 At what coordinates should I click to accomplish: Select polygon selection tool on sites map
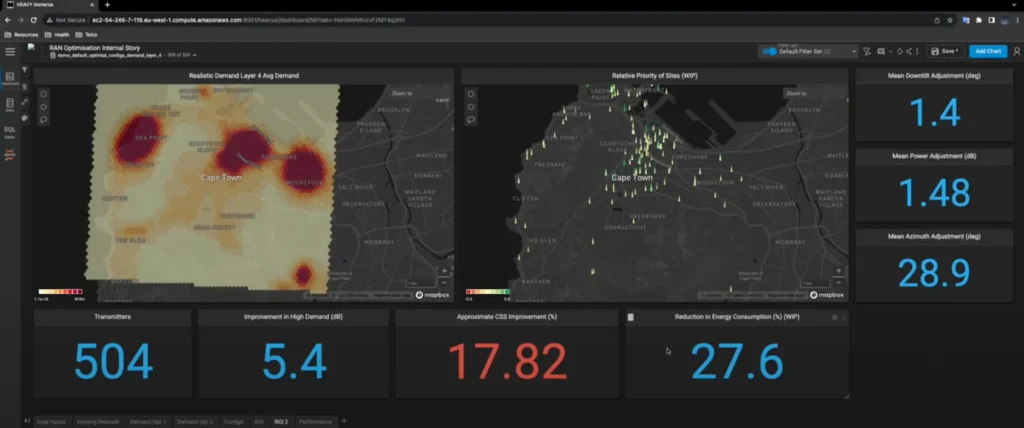470,107
